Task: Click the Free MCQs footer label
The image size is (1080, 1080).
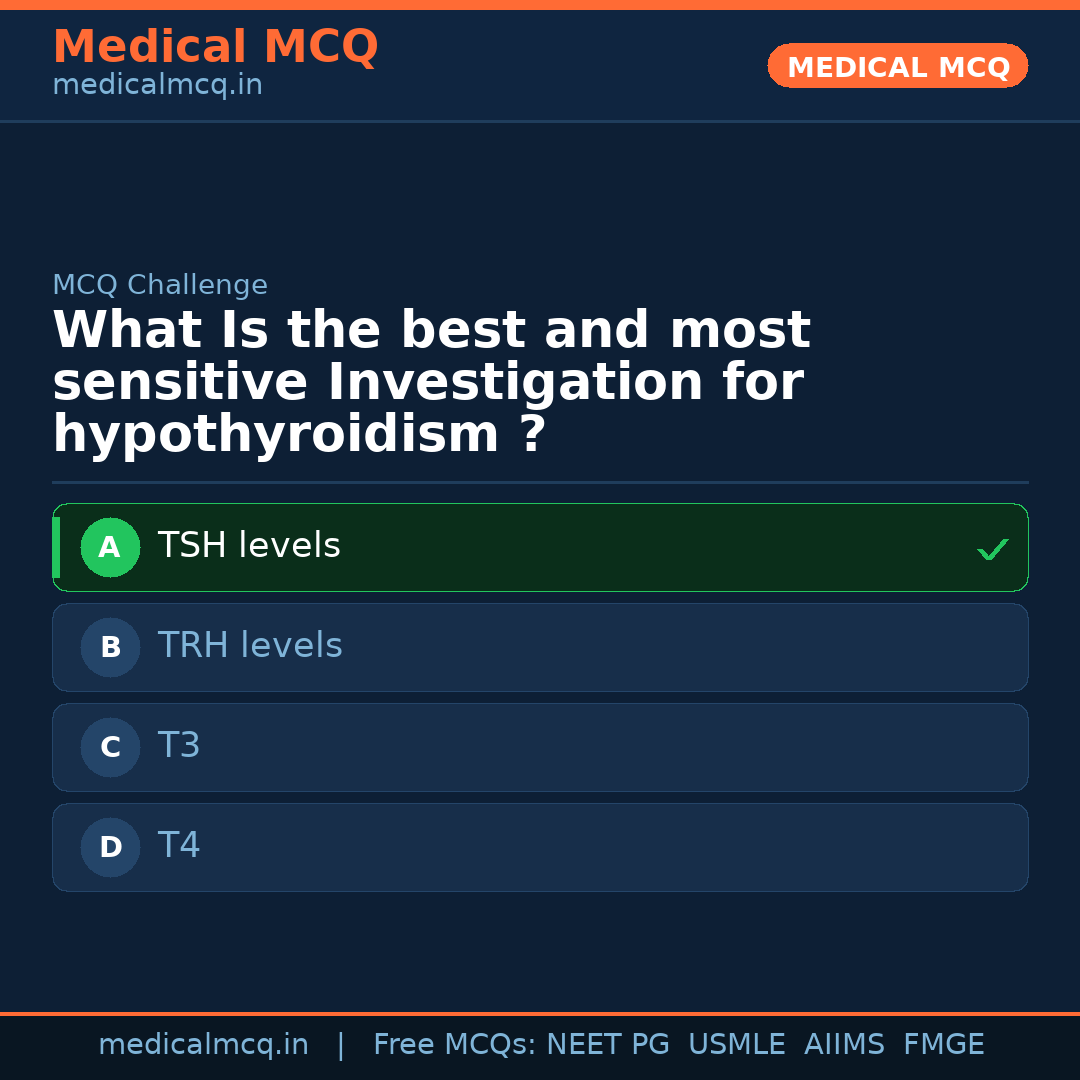Action: coord(455,1045)
